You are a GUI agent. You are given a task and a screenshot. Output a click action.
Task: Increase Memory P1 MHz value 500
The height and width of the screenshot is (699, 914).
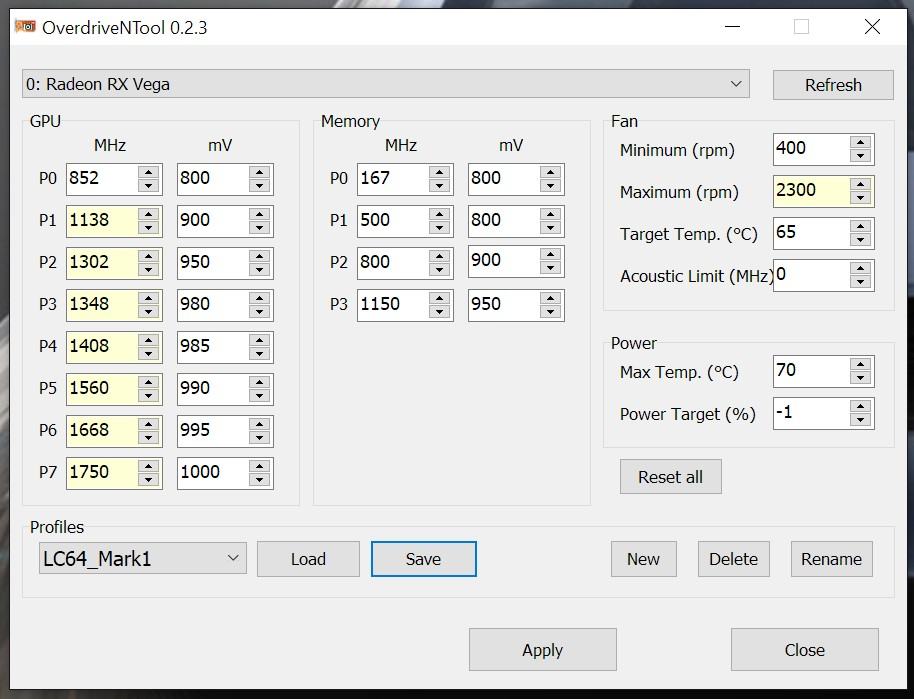click(x=440, y=214)
